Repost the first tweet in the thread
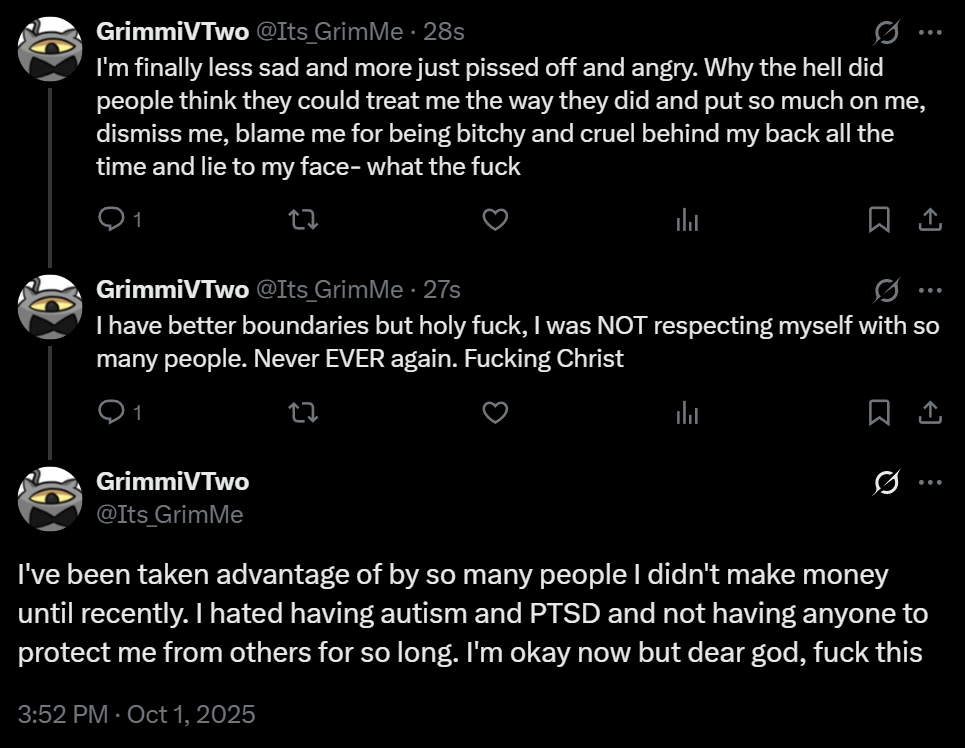Viewport: 965px width, 748px height. [x=303, y=220]
